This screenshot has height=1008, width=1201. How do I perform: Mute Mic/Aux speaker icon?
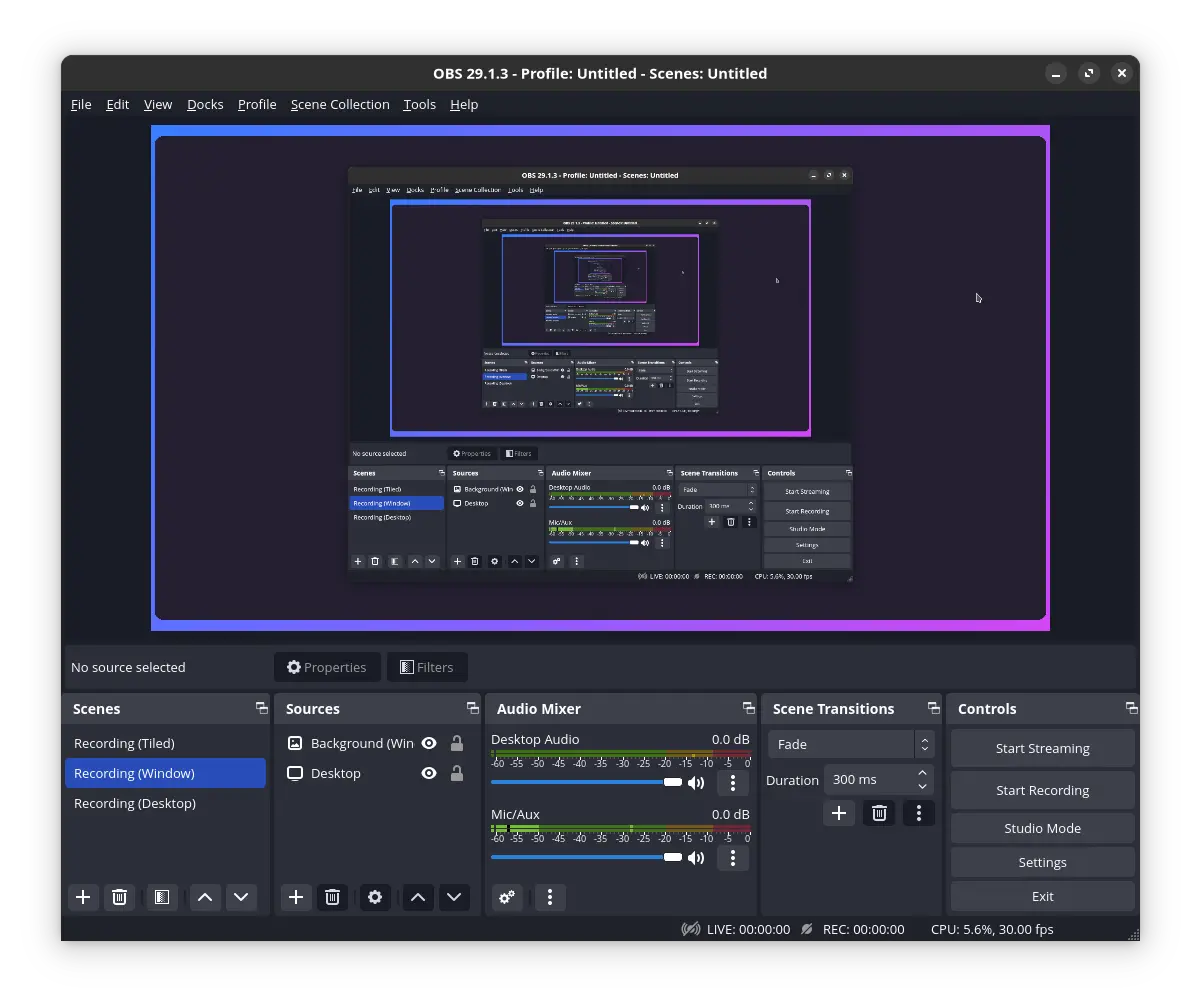point(696,858)
